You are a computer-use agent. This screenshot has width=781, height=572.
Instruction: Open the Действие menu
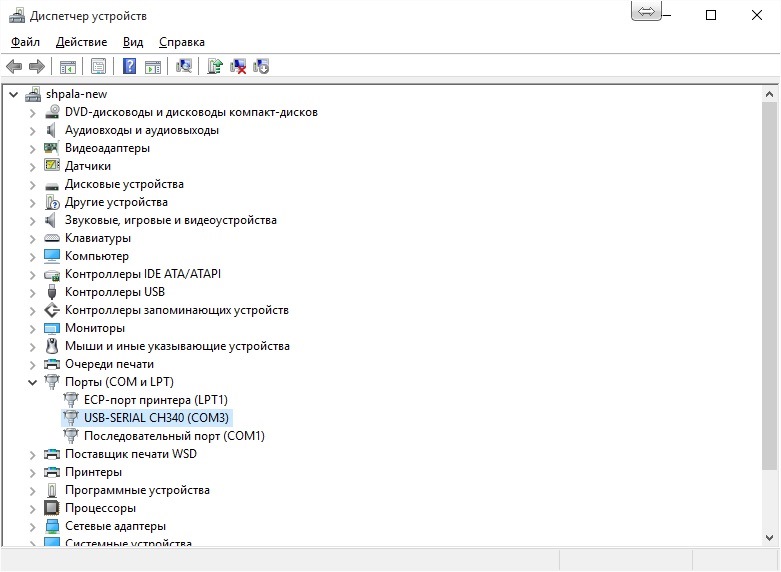click(81, 42)
